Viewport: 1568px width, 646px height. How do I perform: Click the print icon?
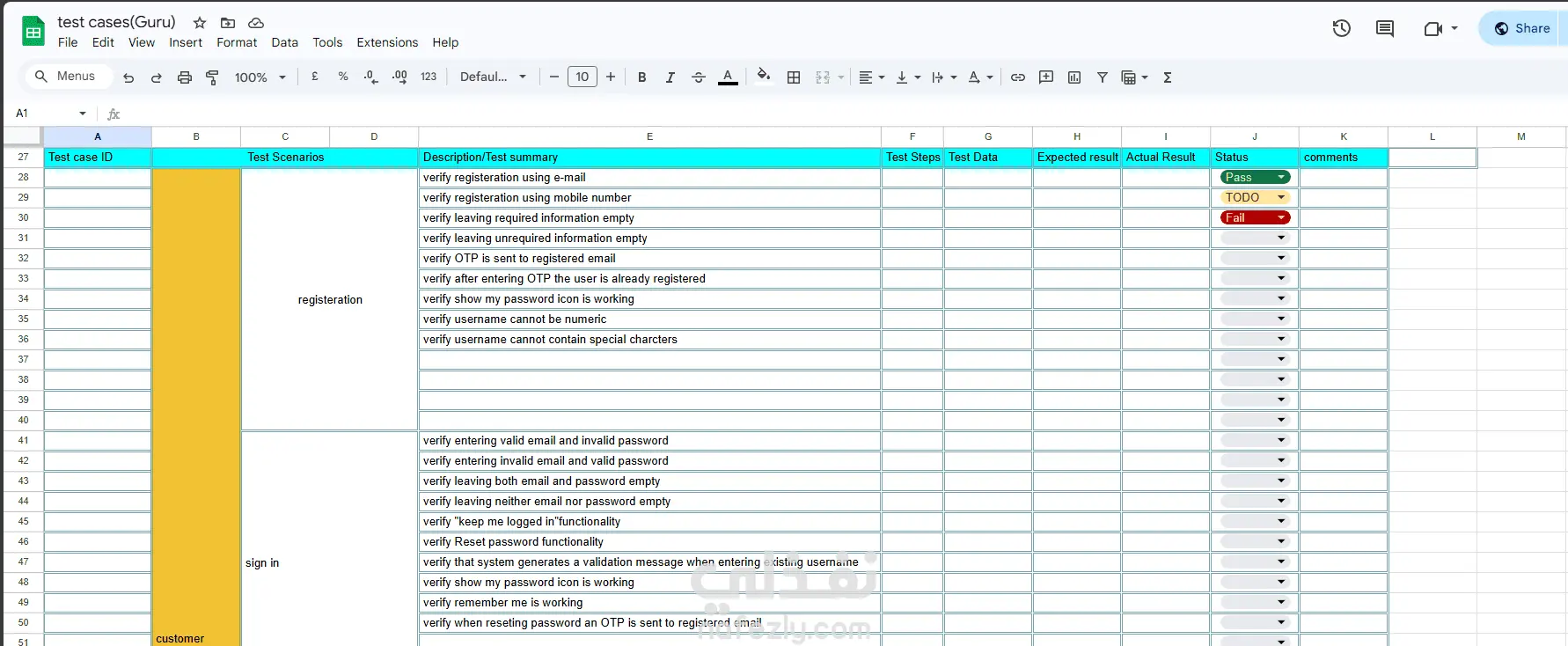[x=184, y=77]
